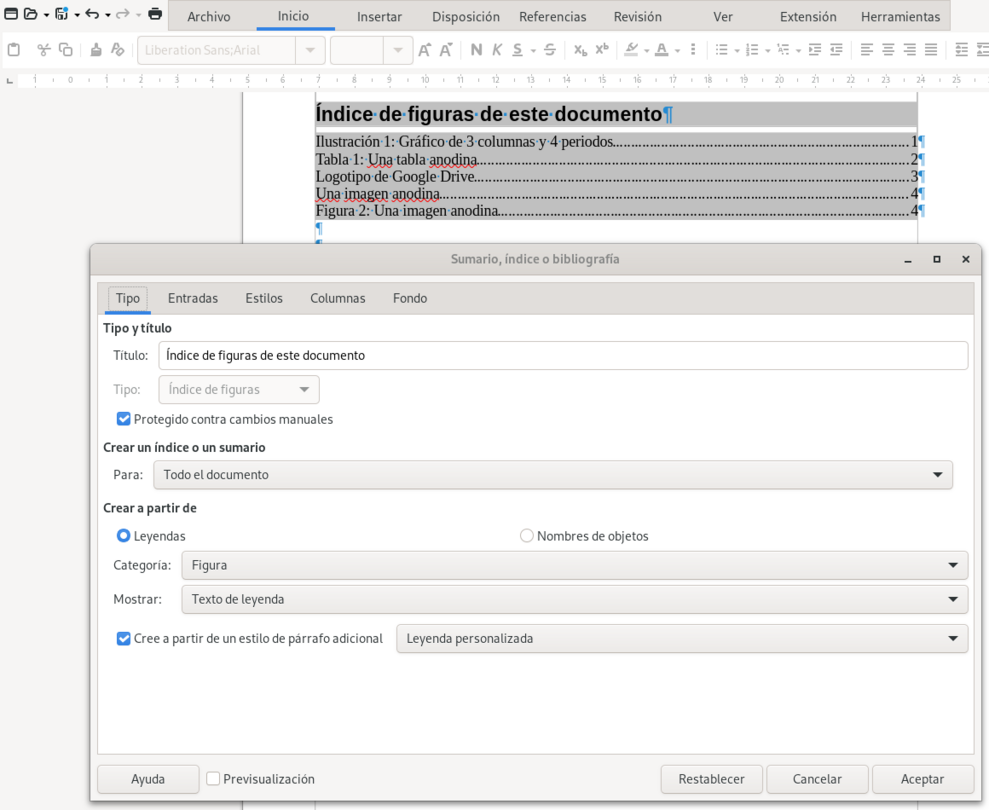Switch to the Entradas tab

pyautogui.click(x=193, y=298)
